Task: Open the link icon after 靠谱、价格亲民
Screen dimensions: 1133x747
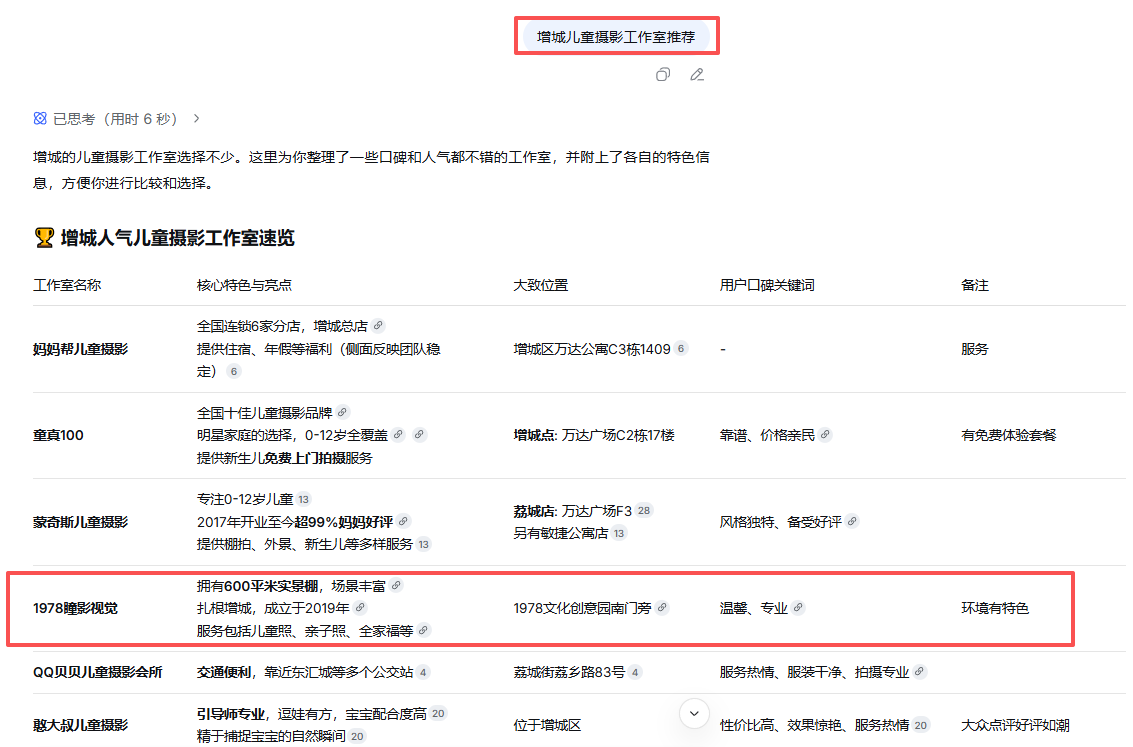Action: [x=825, y=435]
